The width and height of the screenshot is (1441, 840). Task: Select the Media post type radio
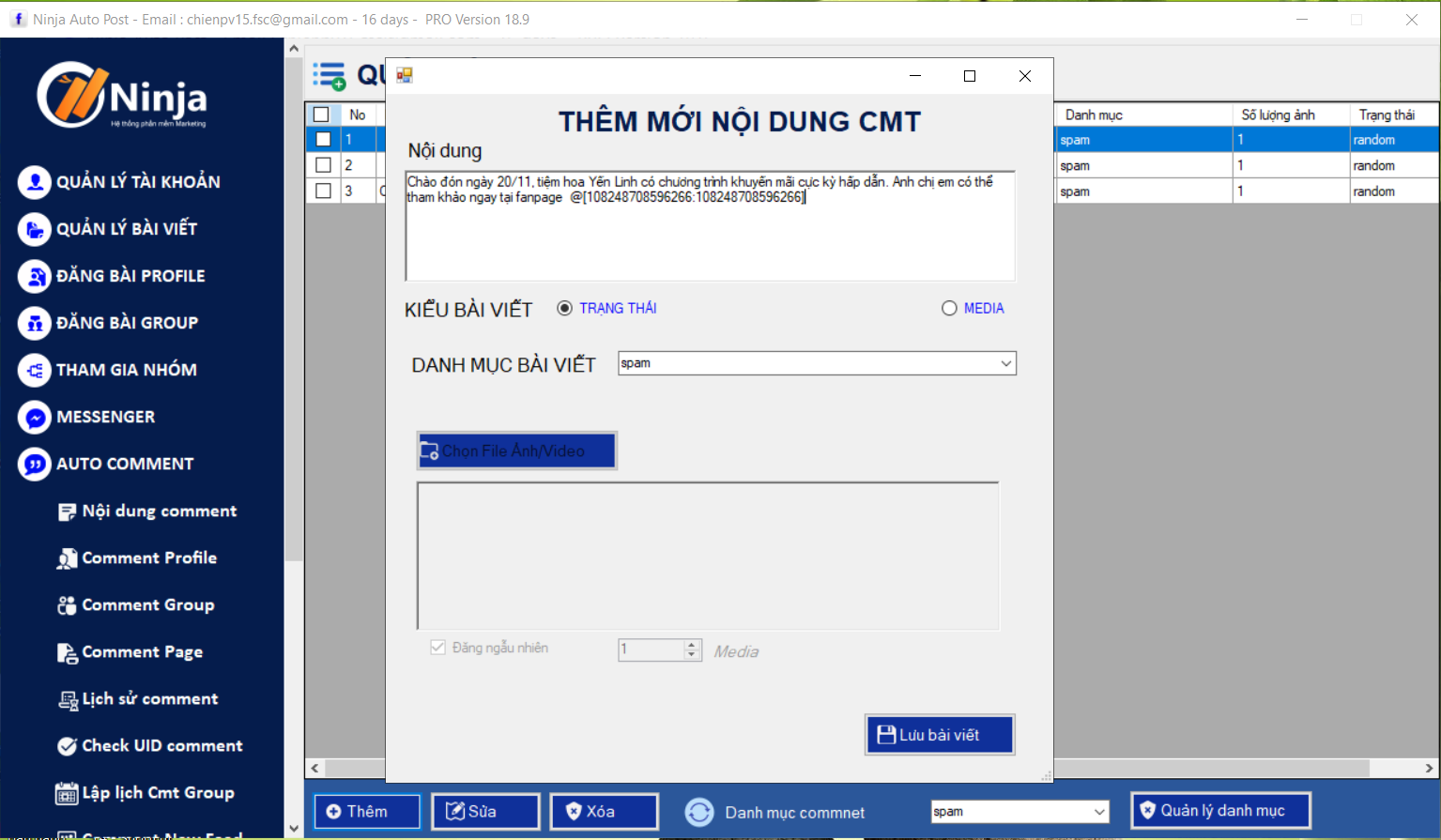pos(949,308)
